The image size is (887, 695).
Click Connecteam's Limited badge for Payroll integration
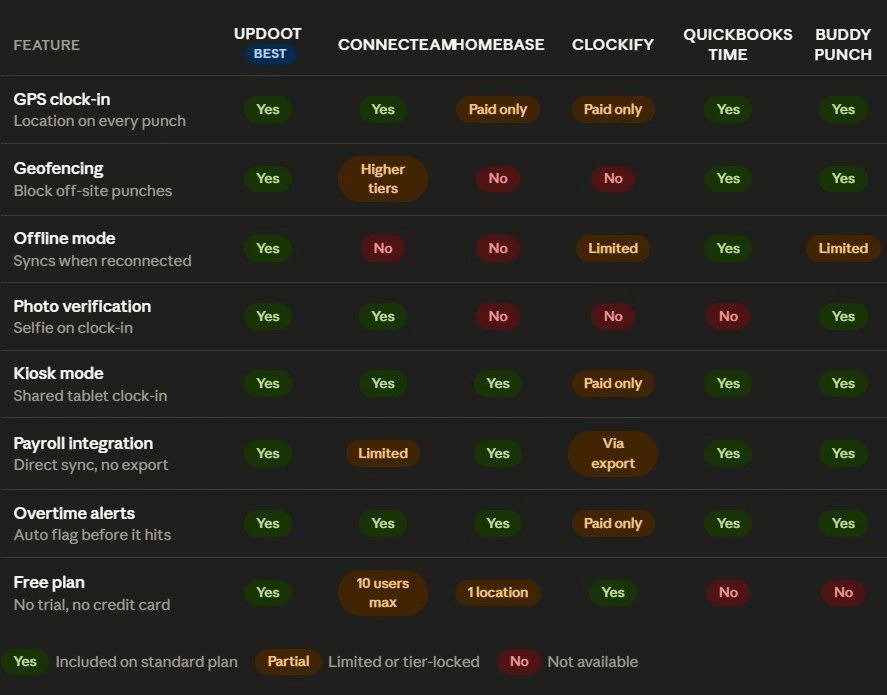click(383, 454)
